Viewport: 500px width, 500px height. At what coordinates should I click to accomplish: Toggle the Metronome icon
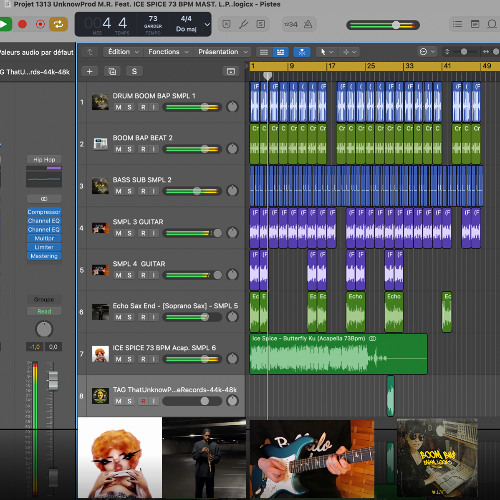[308, 24]
